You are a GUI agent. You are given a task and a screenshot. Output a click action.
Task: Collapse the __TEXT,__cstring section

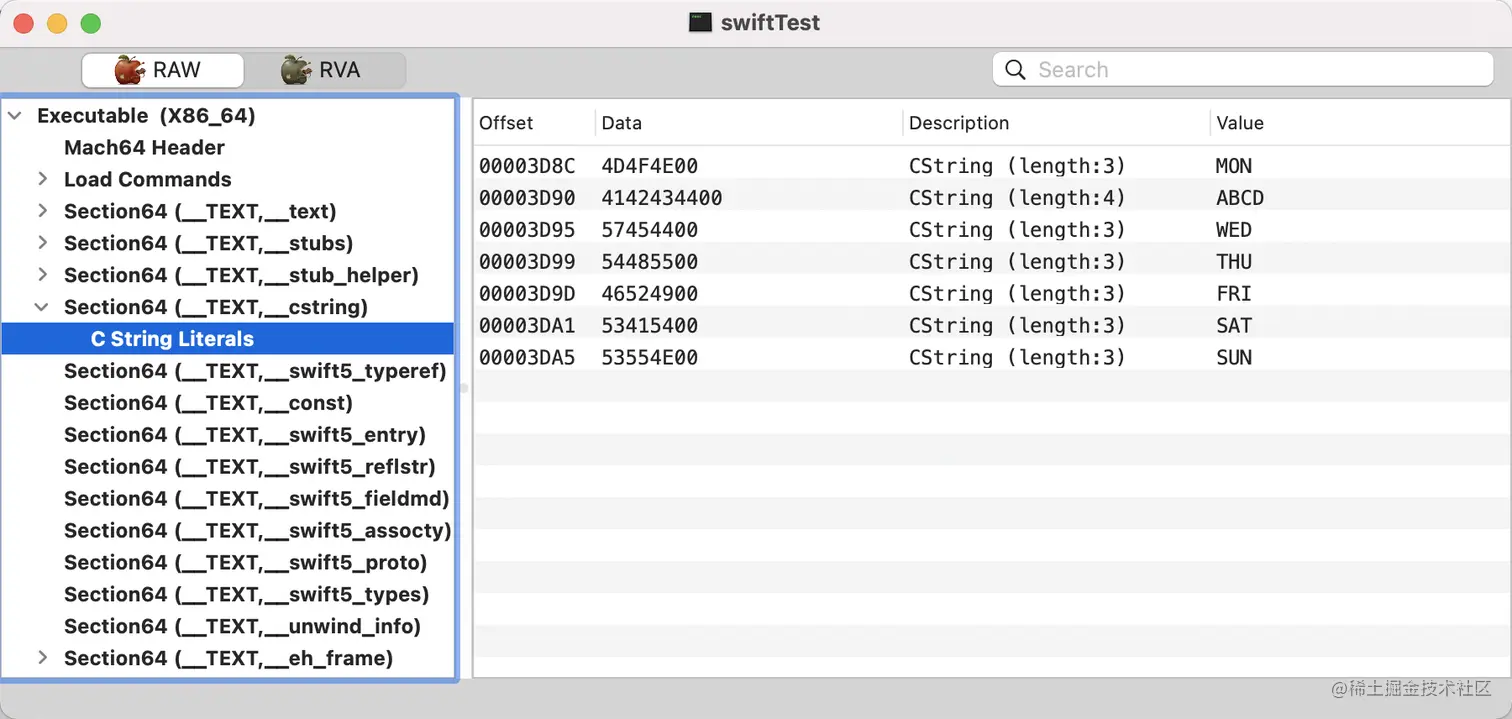pyautogui.click(x=43, y=308)
